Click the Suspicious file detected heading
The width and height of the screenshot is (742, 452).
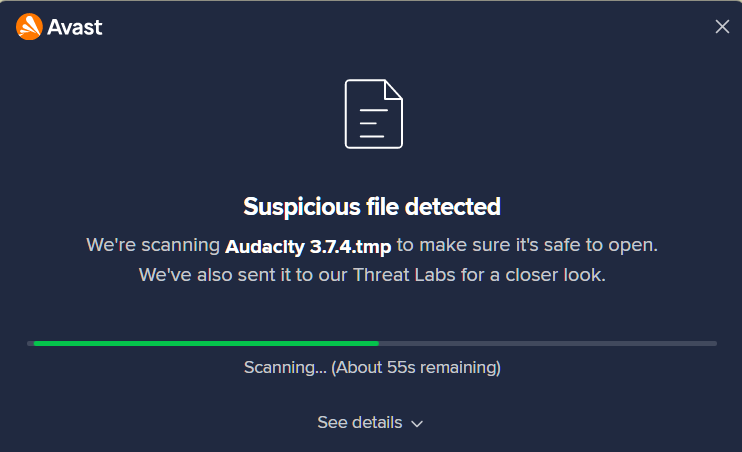(371, 207)
